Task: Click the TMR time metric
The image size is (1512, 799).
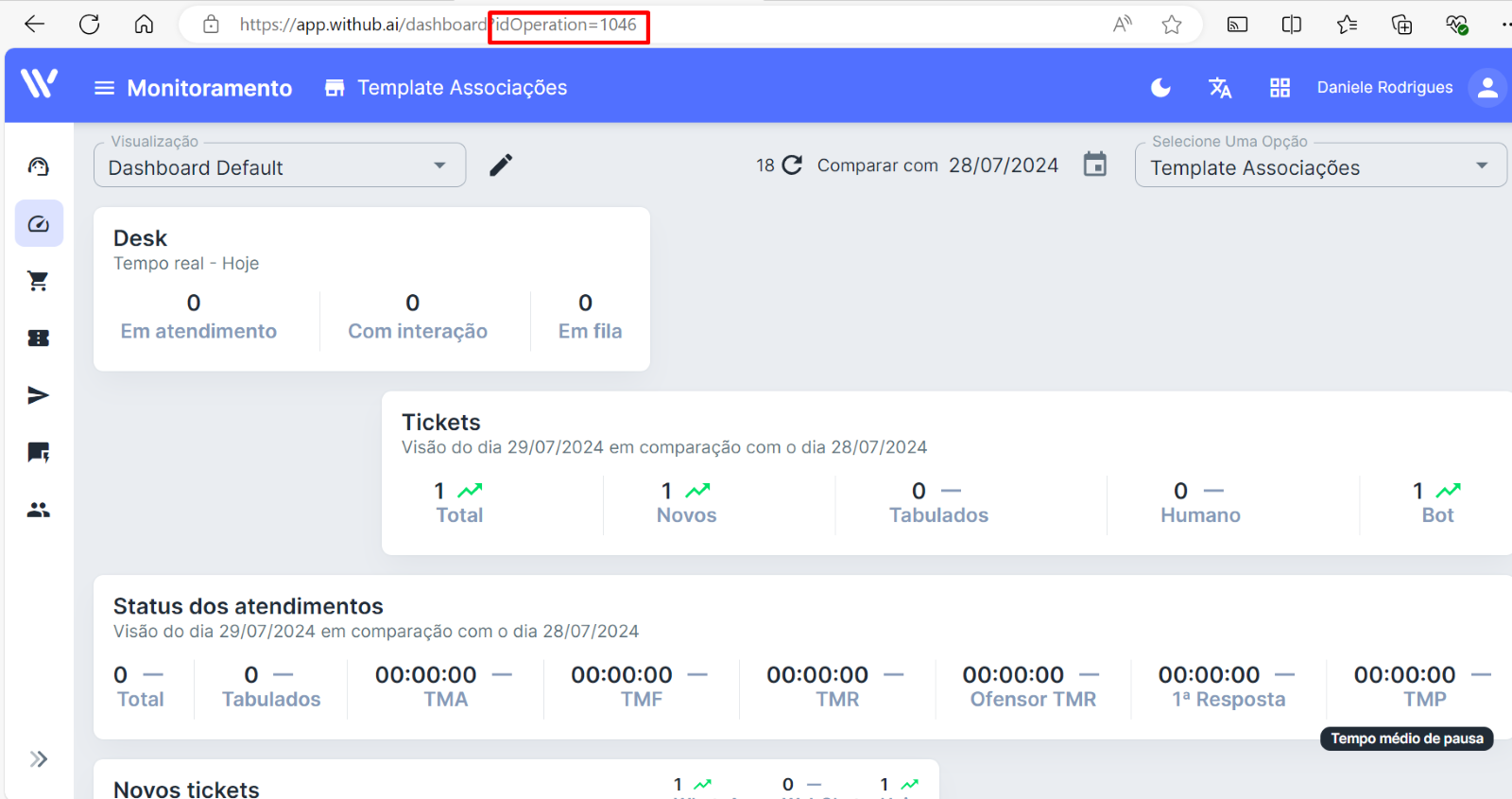Action: (x=837, y=687)
